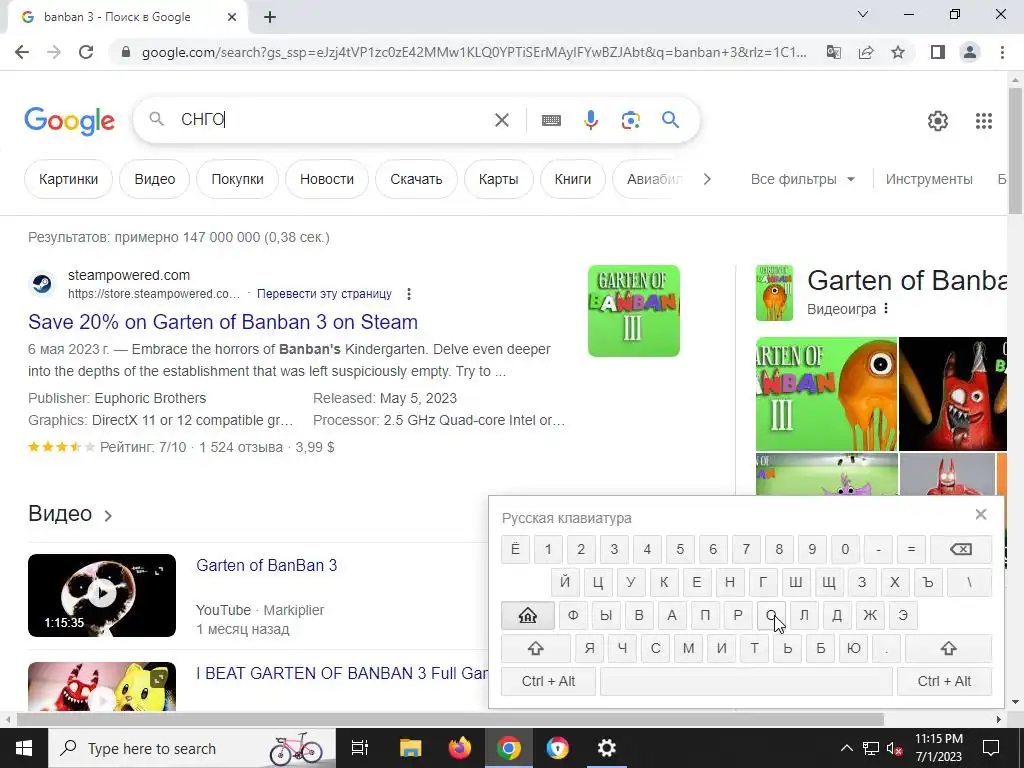This screenshot has height=768, width=1024.
Task: Close the banban 3 tab
Action: 232,18
